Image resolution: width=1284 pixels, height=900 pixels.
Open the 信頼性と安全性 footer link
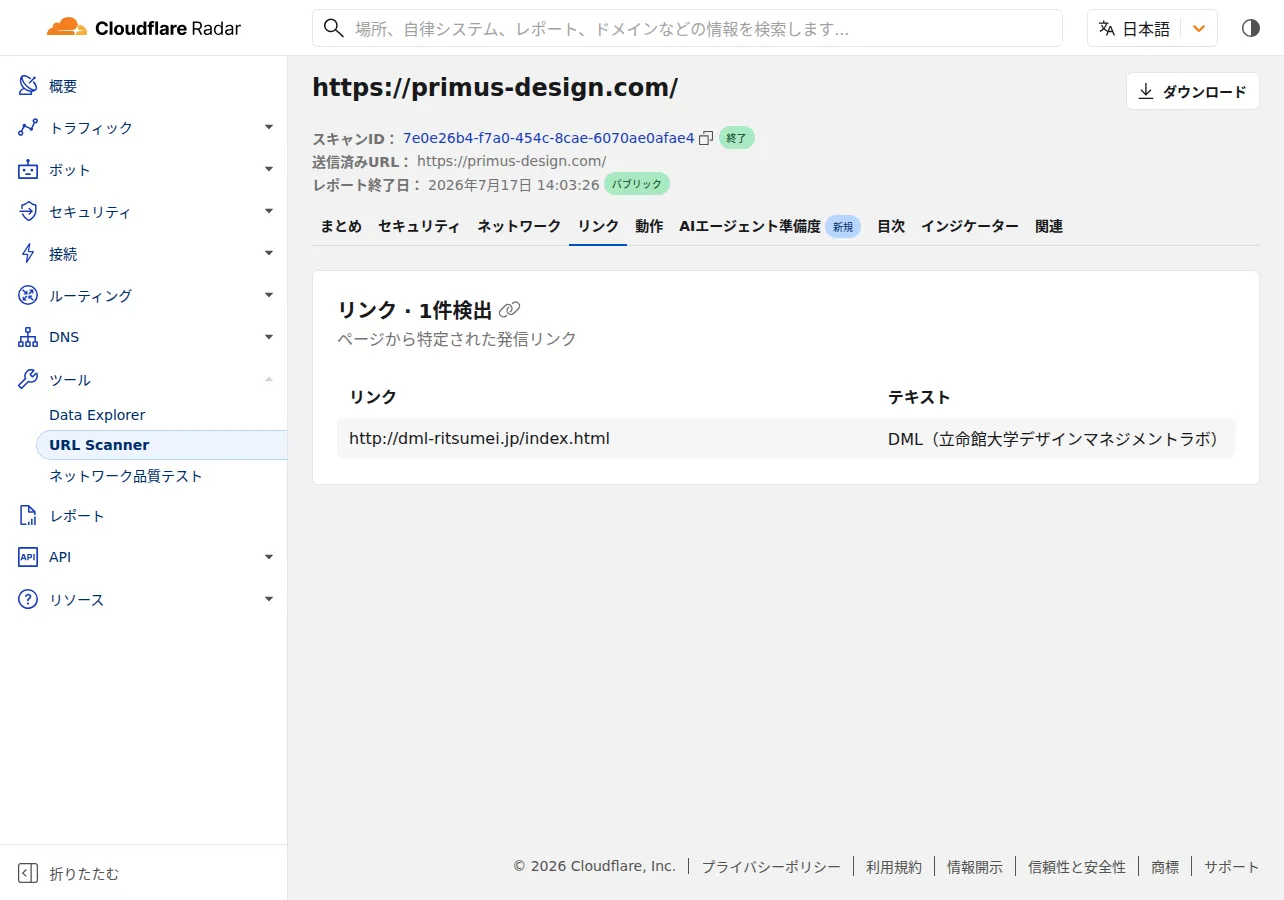coord(1077,867)
